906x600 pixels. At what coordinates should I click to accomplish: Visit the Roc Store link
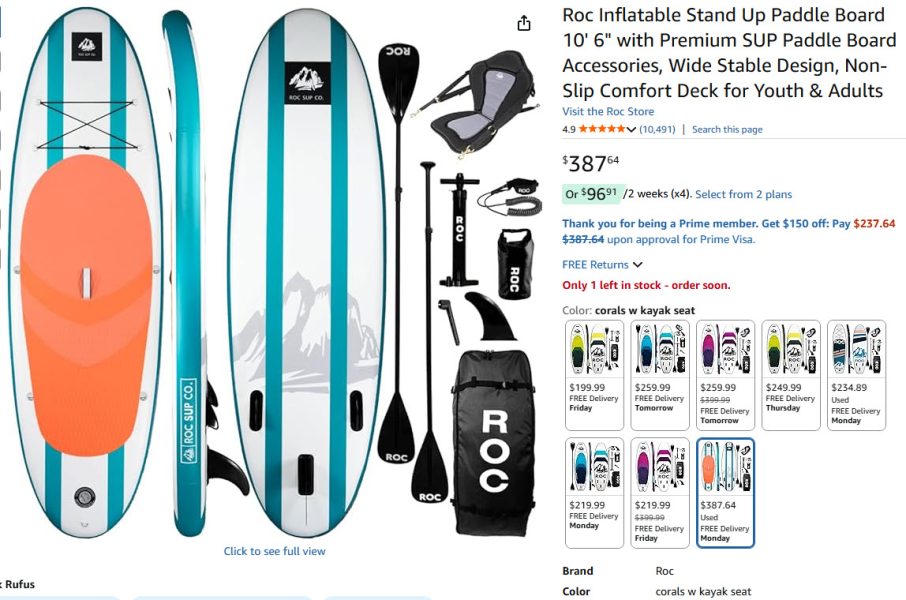click(608, 112)
